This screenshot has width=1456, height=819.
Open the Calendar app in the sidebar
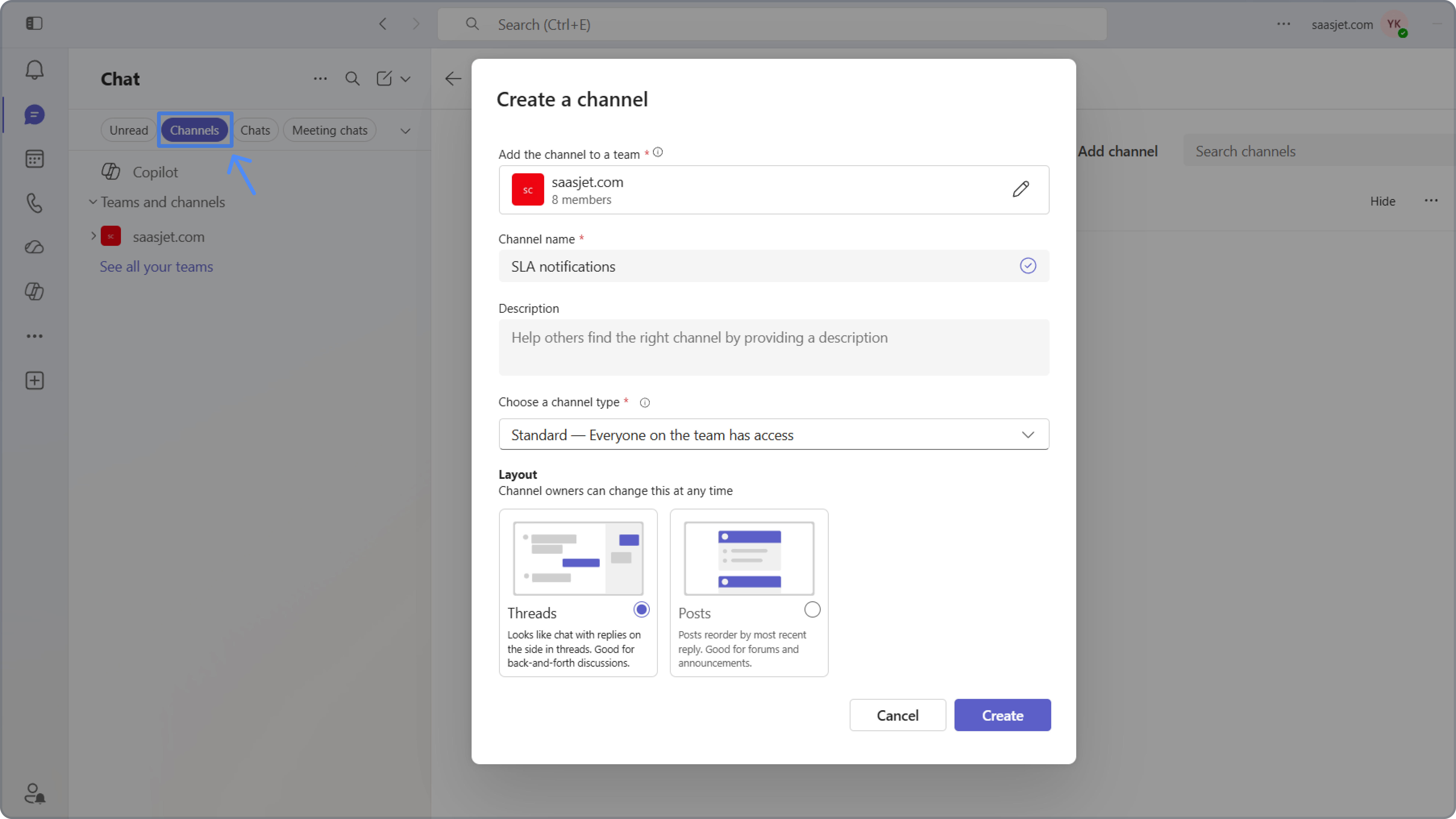click(35, 159)
